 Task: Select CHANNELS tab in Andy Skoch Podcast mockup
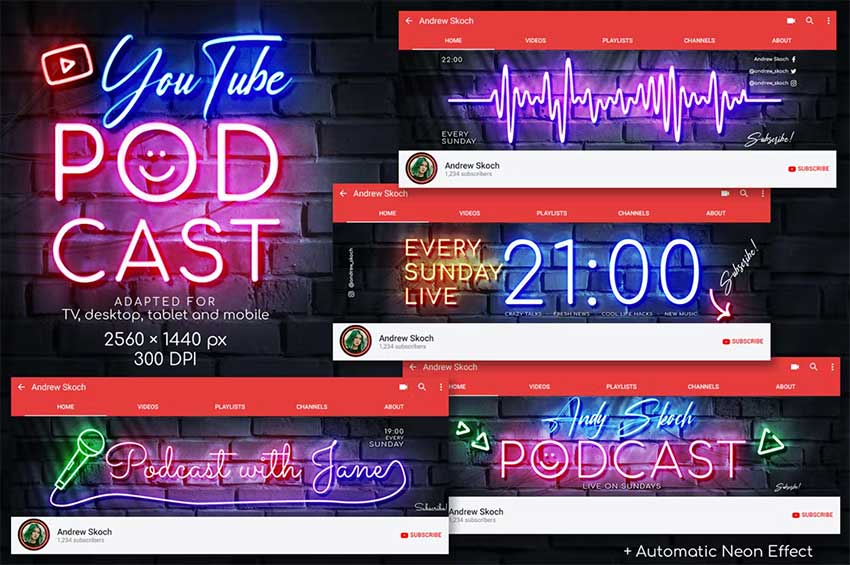pos(703,387)
